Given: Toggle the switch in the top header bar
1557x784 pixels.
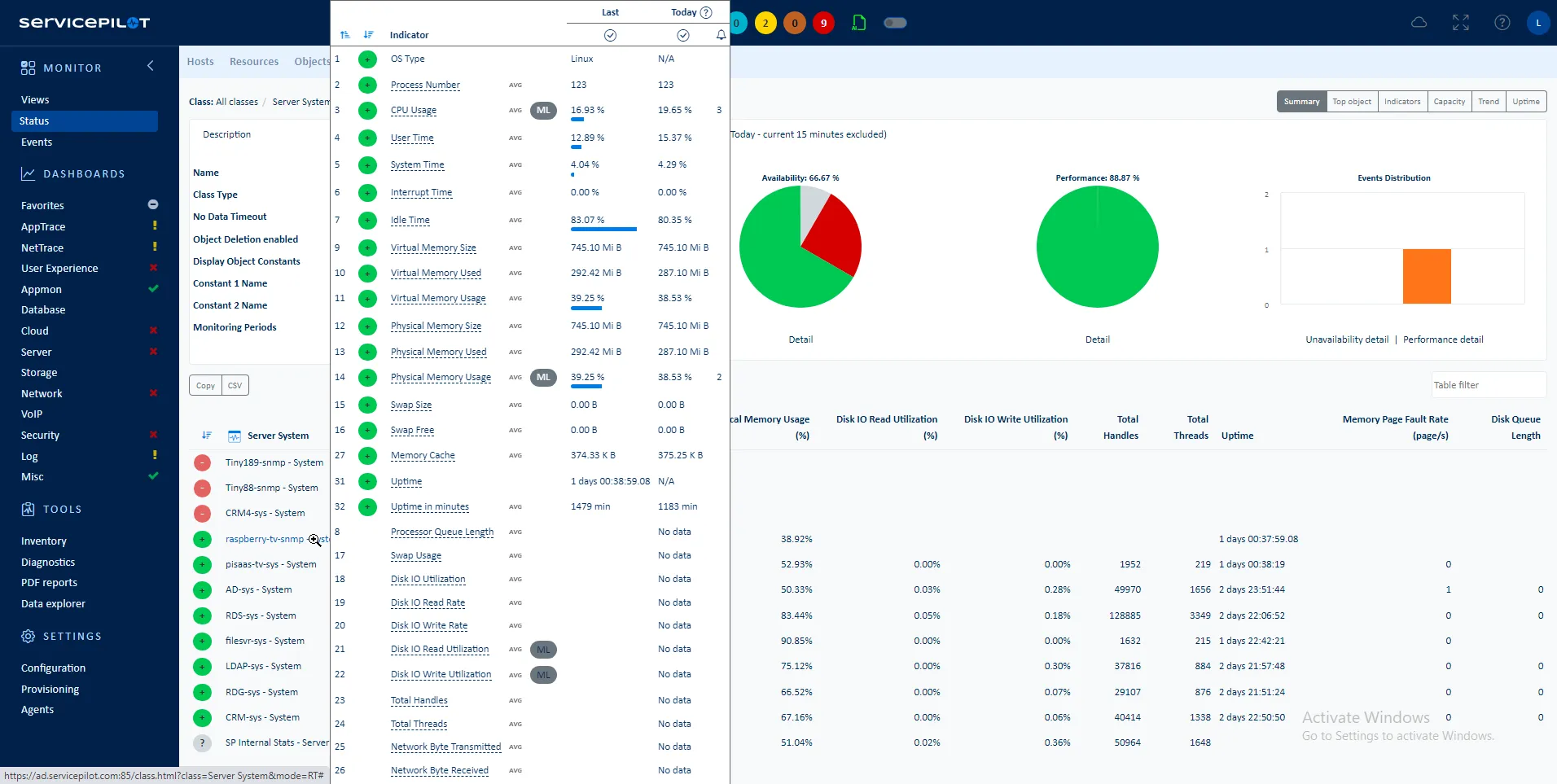Looking at the screenshot, I should (895, 23).
